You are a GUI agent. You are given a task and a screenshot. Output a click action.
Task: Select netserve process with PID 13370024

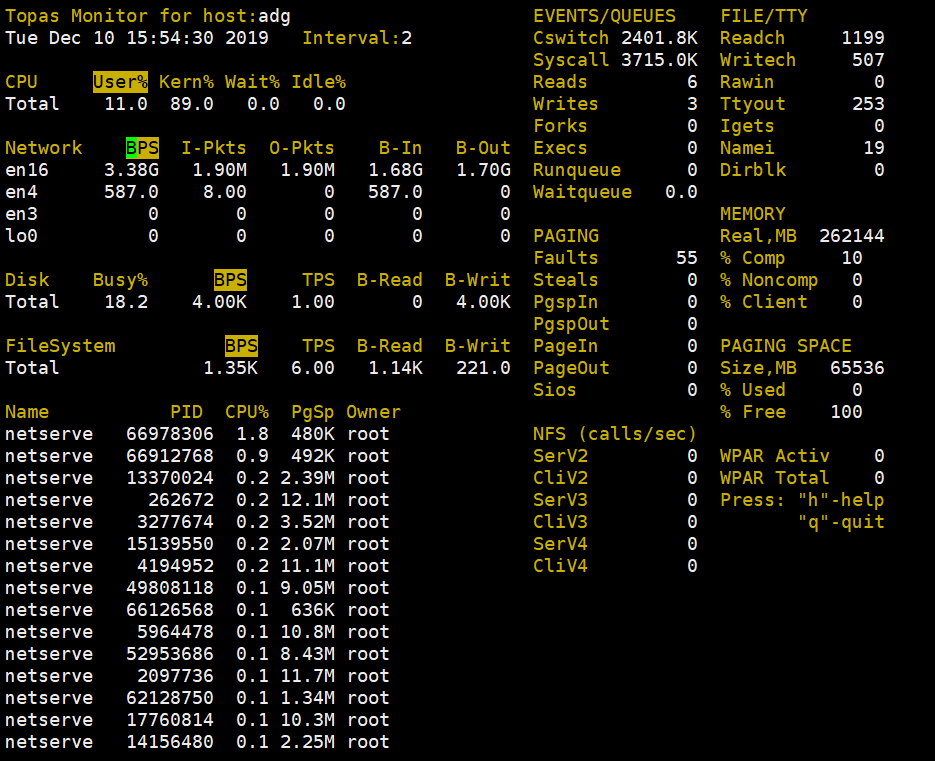[x=197, y=478]
